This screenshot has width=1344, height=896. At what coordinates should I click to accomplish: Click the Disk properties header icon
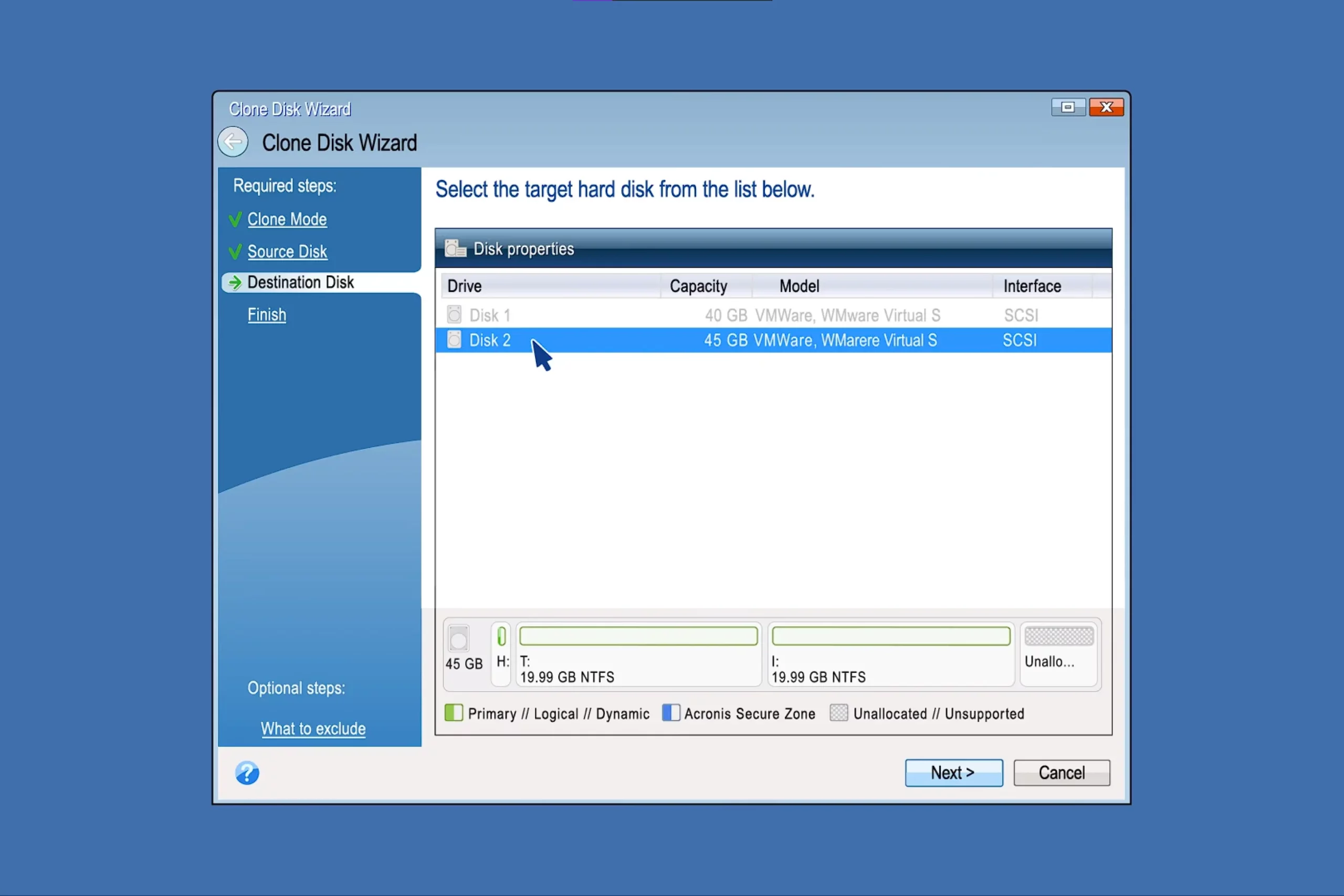[x=455, y=249]
